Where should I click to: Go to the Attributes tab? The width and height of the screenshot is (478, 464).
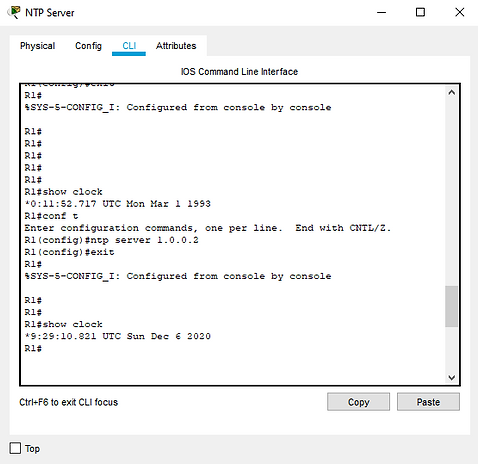[176, 46]
